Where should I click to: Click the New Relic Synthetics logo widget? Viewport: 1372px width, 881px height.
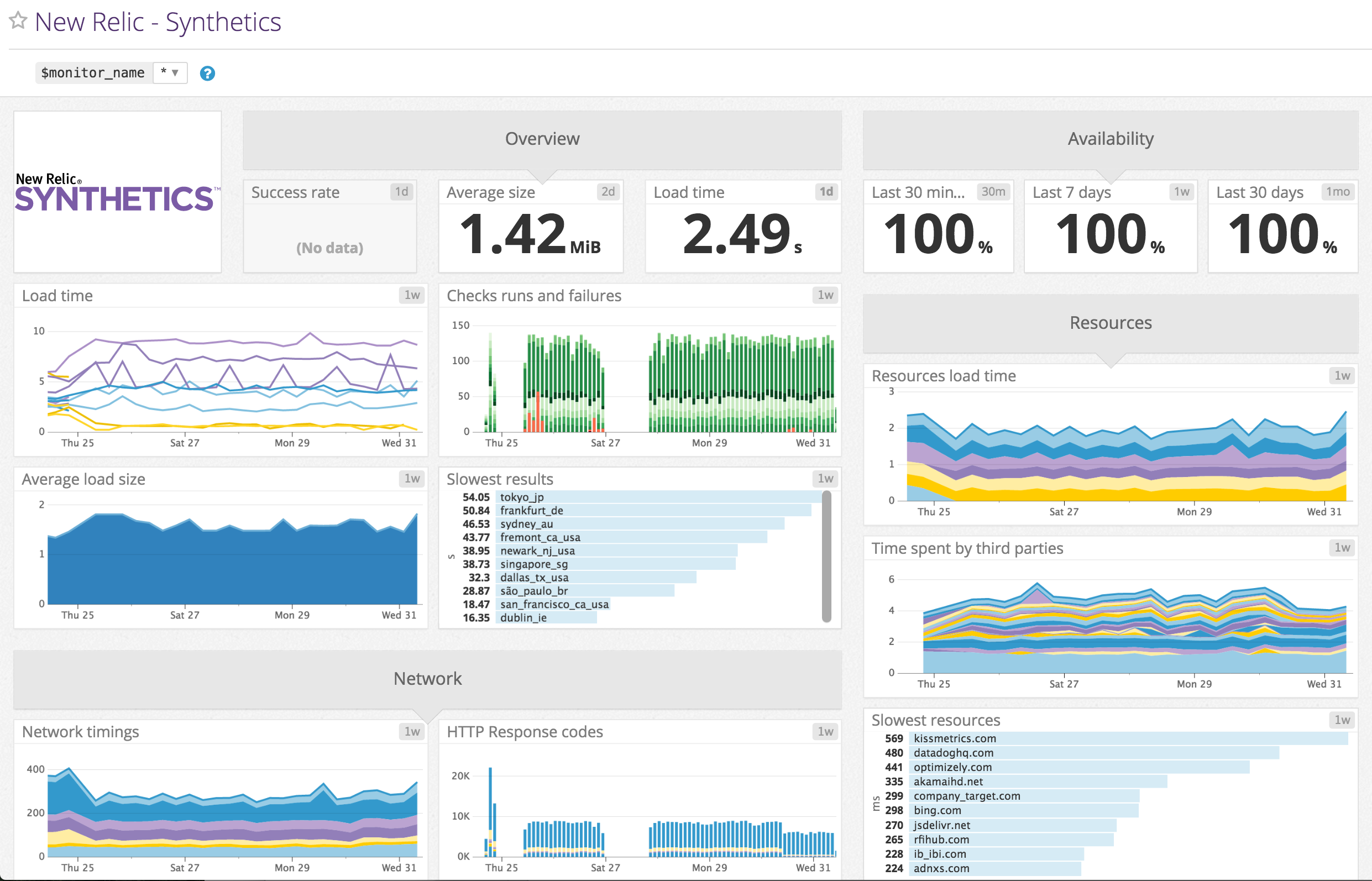click(x=116, y=192)
